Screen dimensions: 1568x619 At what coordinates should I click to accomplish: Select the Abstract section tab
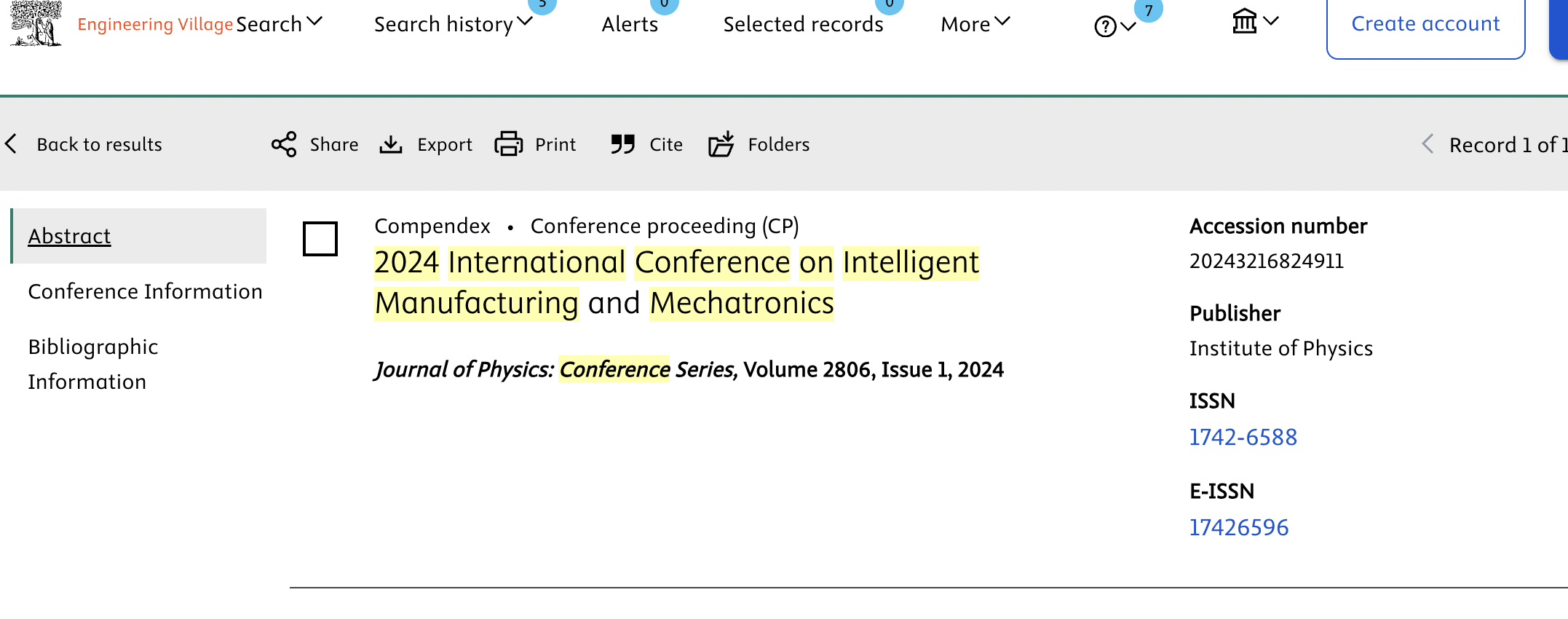69,236
